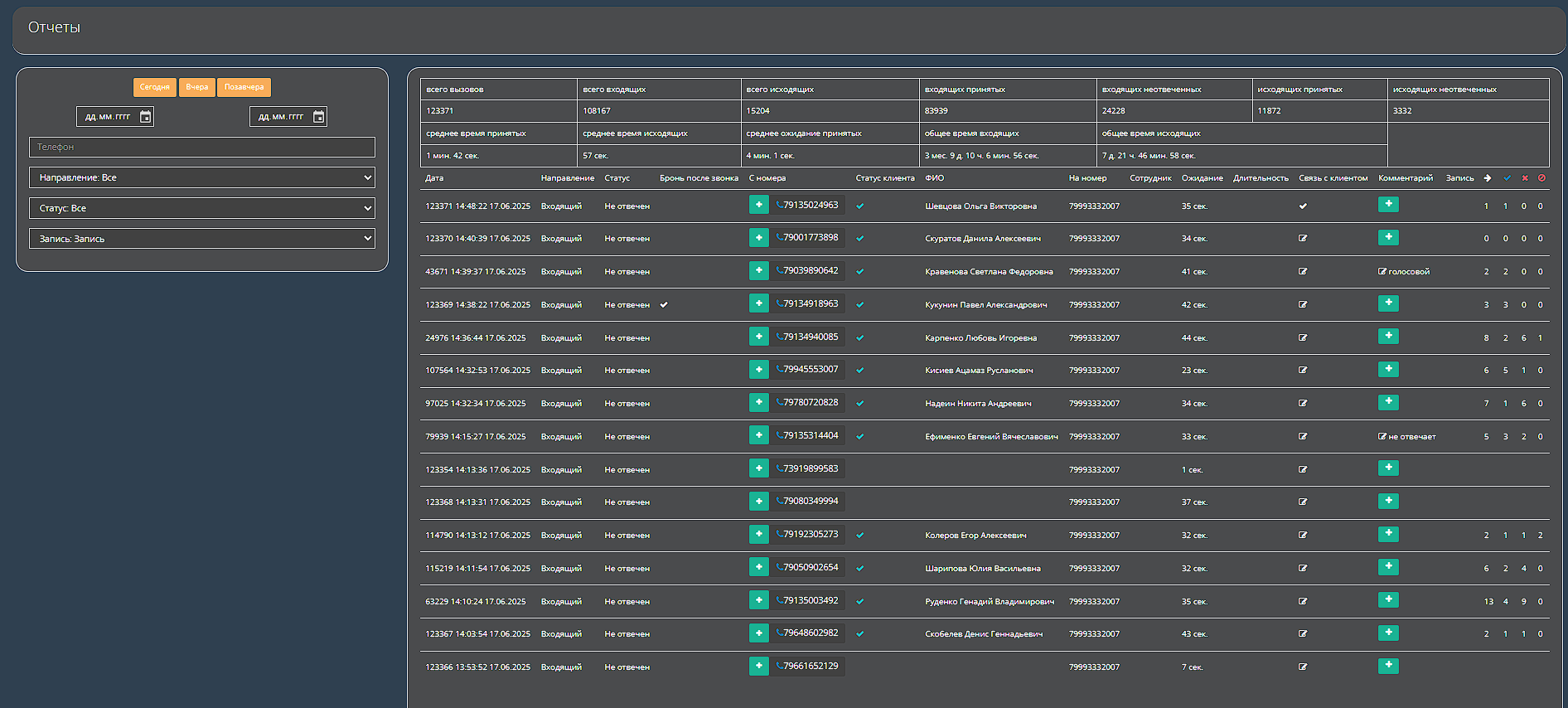
Task: Add comment in the 79661652129 call row
Action: [x=1388, y=666]
